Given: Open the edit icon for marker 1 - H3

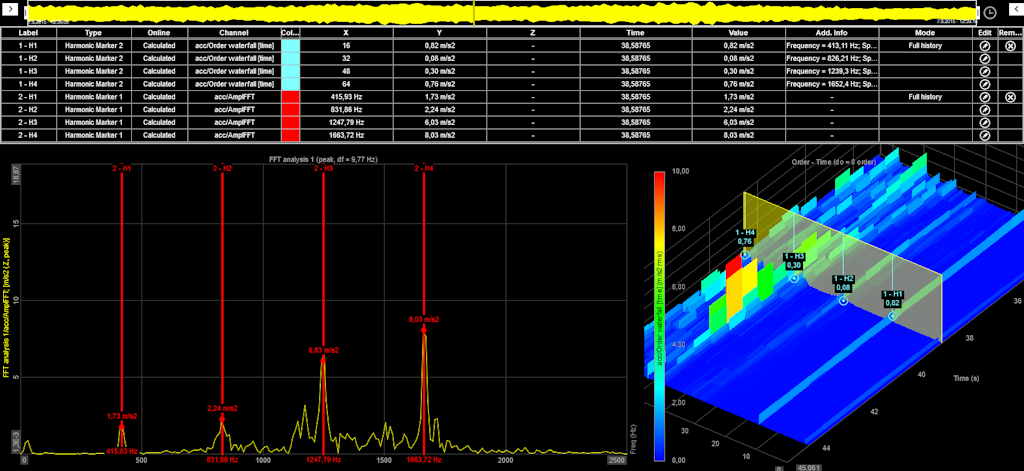Looking at the screenshot, I should click(x=985, y=71).
